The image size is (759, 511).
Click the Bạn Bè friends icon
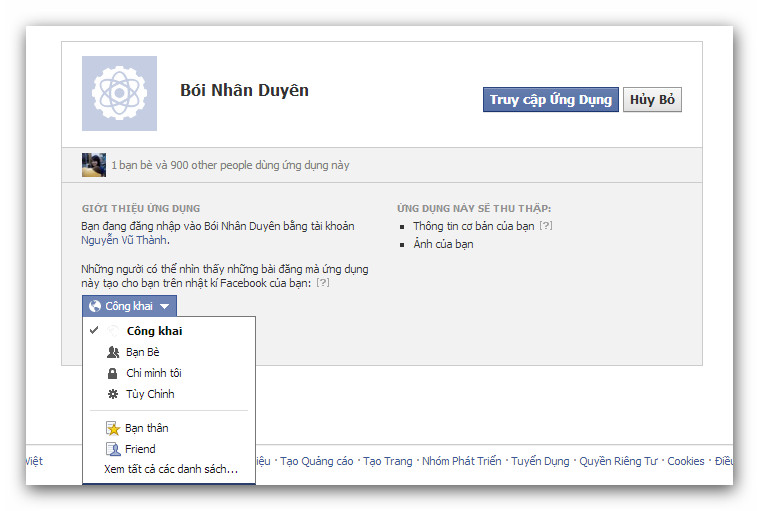(113, 352)
